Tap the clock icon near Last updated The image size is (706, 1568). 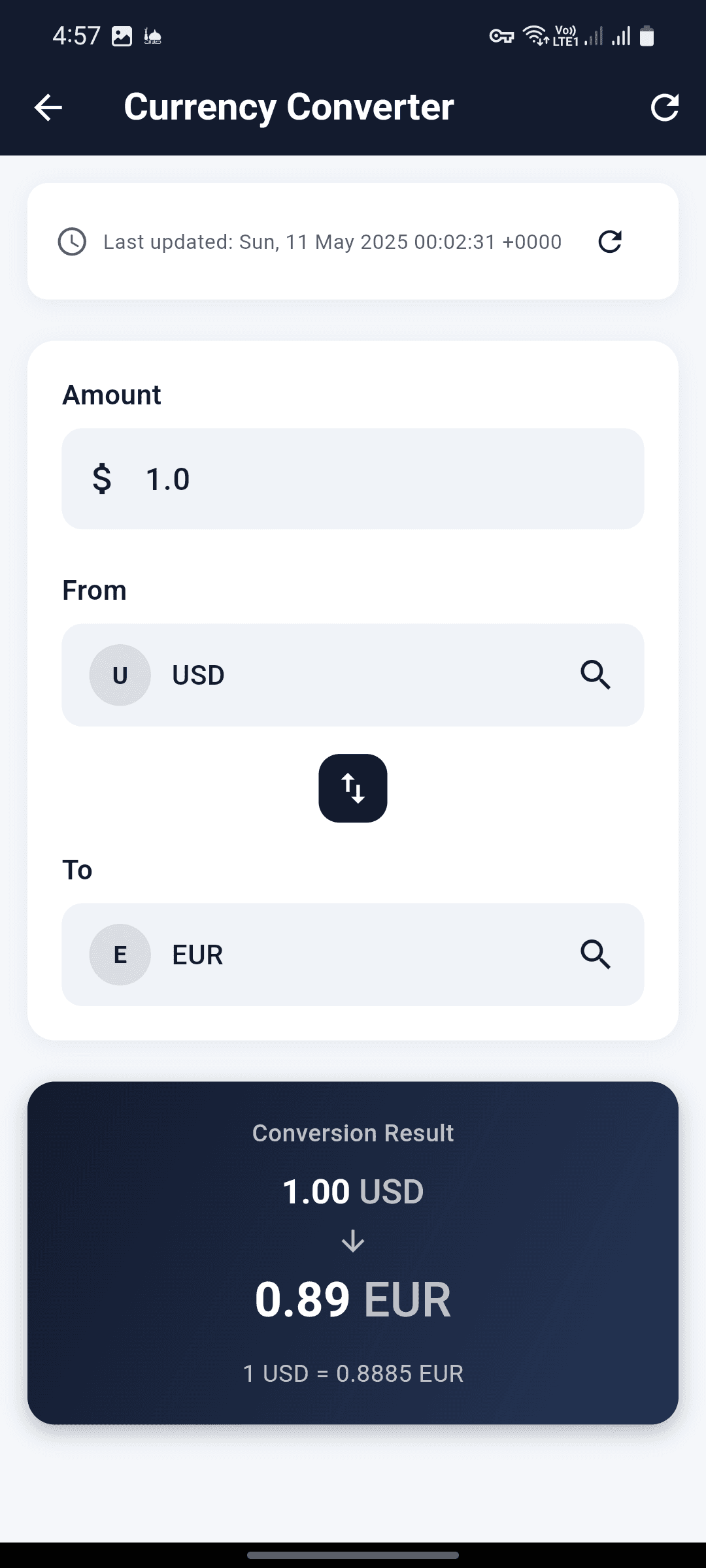pos(72,242)
